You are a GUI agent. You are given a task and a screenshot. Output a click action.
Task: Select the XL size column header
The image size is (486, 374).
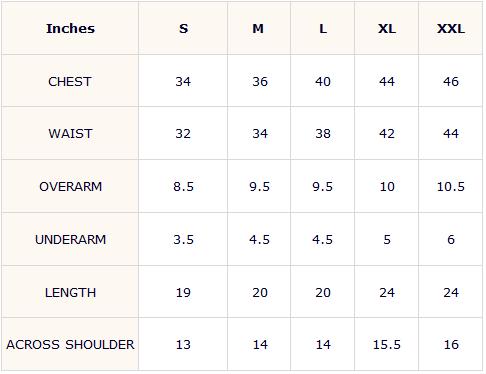(387, 29)
